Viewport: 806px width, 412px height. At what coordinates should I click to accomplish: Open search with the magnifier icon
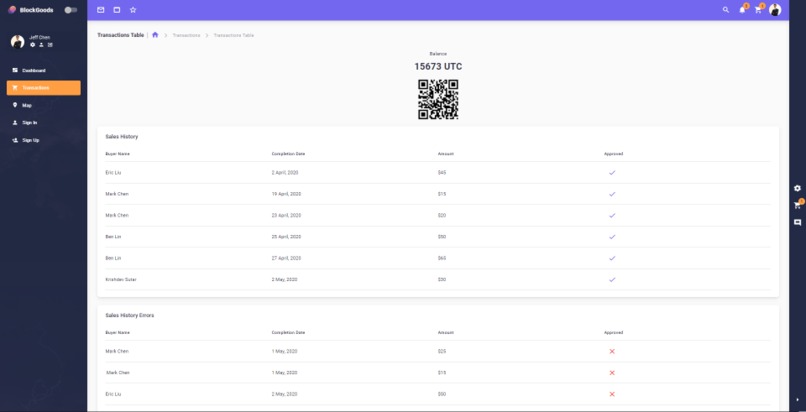tap(726, 10)
